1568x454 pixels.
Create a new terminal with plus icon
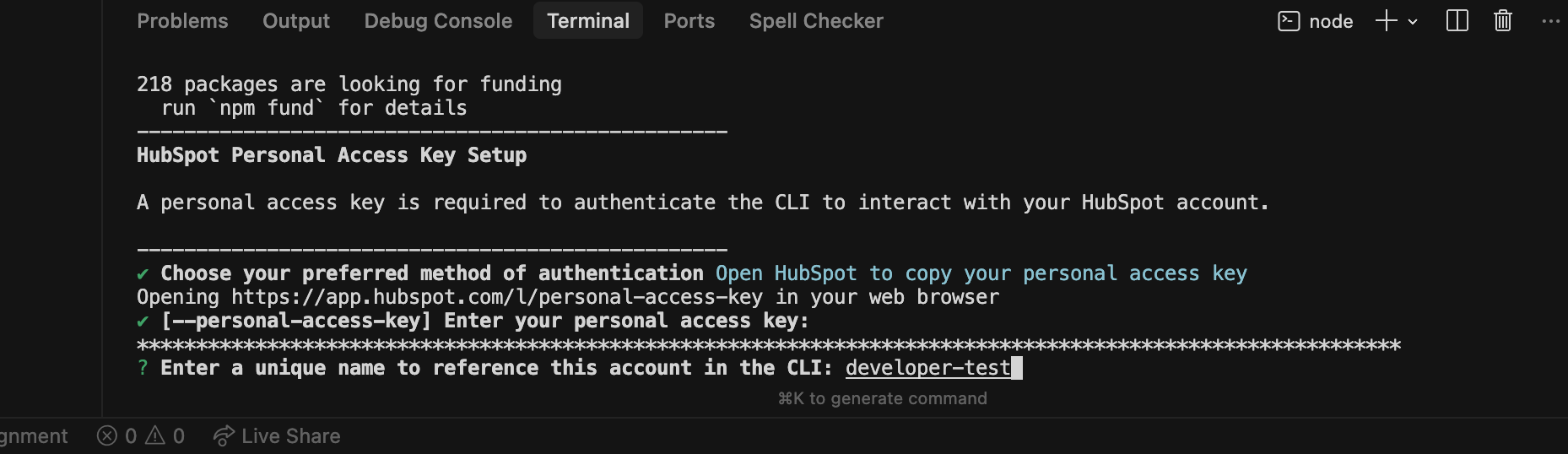(x=1386, y=21)
